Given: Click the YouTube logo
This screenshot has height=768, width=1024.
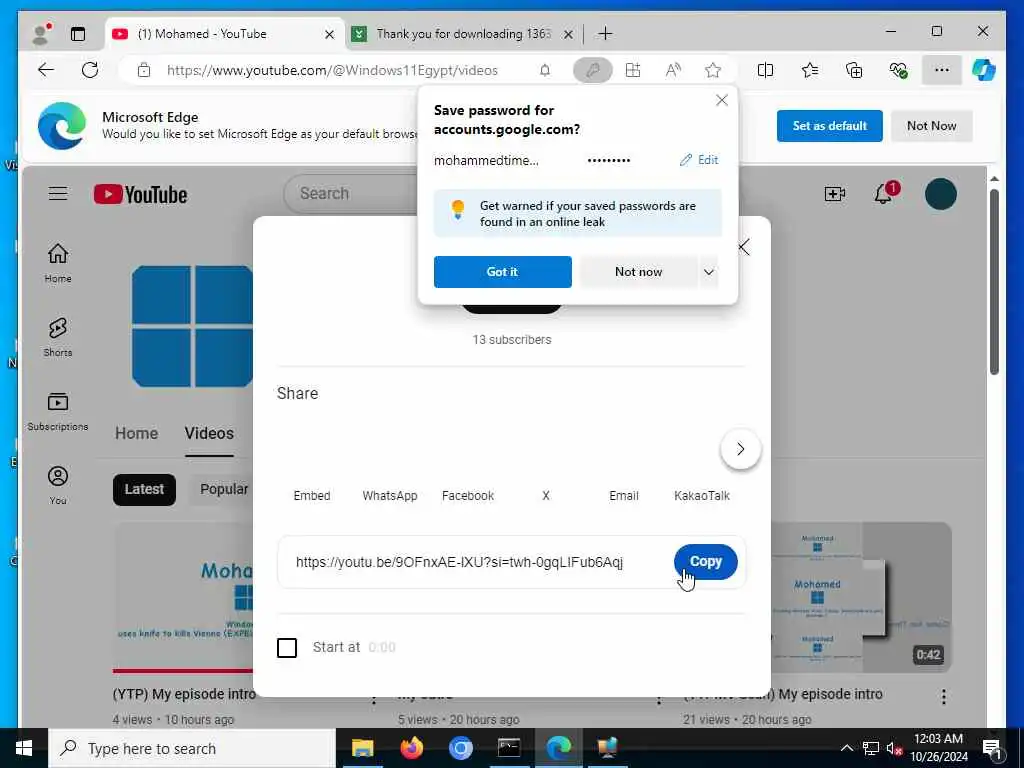Looking at the screenshot, I should 140,194.
